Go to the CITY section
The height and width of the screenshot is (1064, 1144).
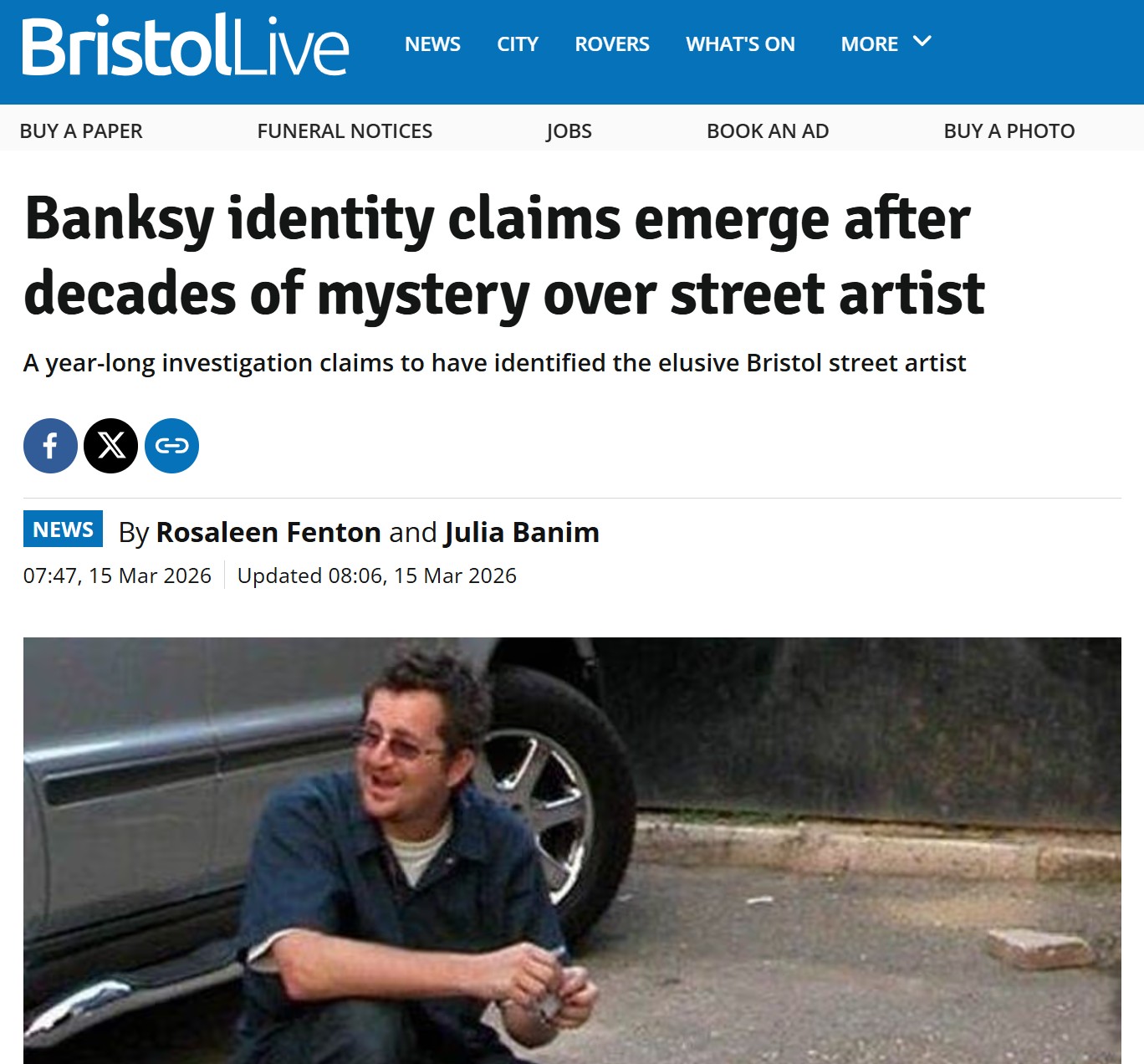click(518, 44)
